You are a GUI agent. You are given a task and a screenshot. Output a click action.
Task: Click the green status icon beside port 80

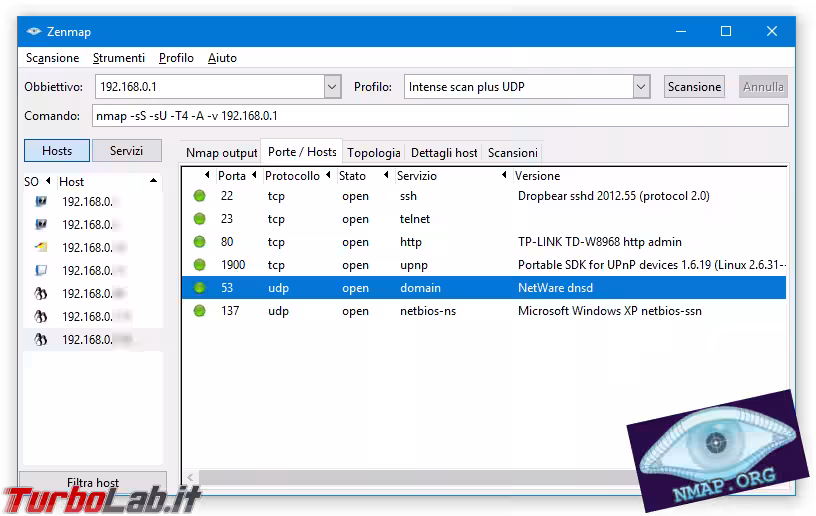click(200, 242)
